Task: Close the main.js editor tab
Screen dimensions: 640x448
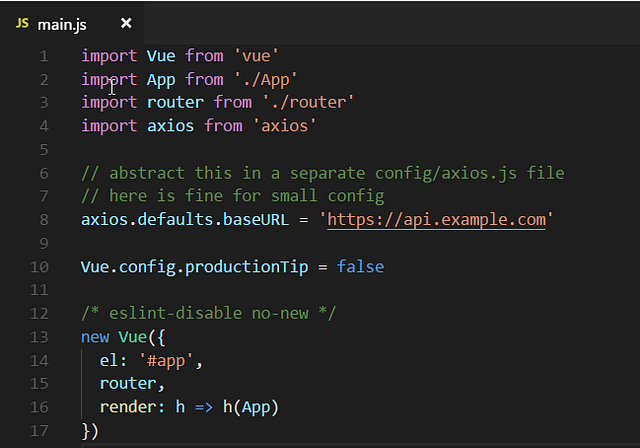Action: [126, 23]
